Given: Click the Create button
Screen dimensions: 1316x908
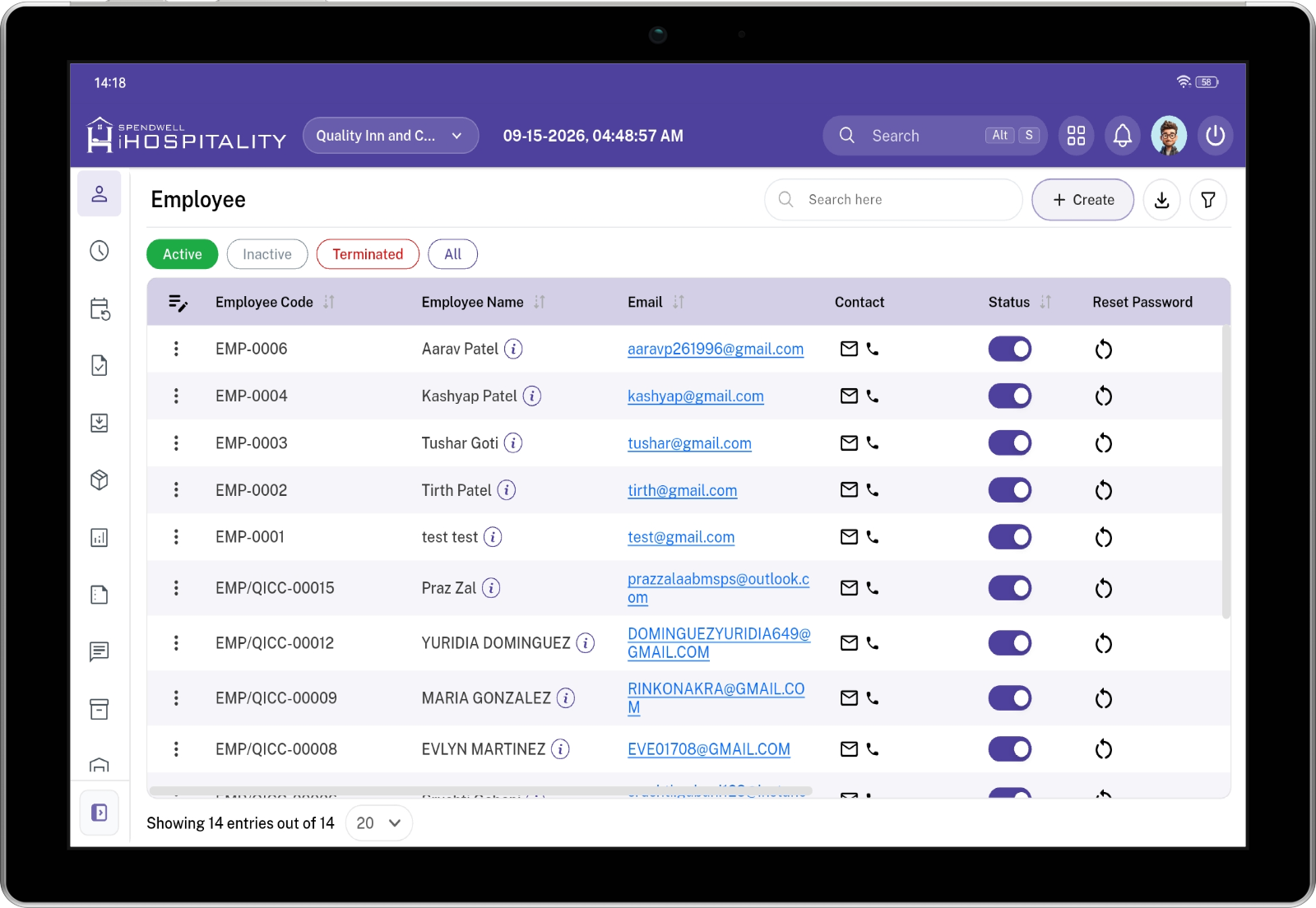Looking at the screenshot, I should coord(1083,200).
